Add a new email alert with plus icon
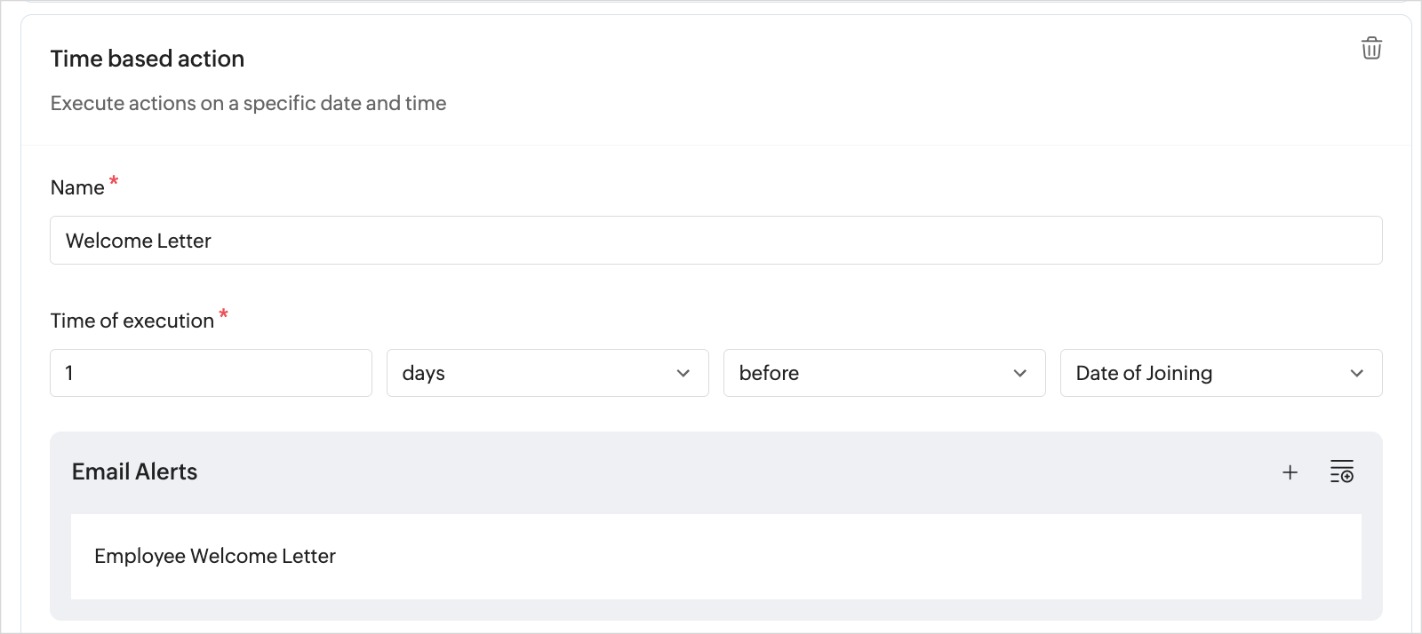The width and height of the screenshot is (1422, 634). (x=1290, y=472)
